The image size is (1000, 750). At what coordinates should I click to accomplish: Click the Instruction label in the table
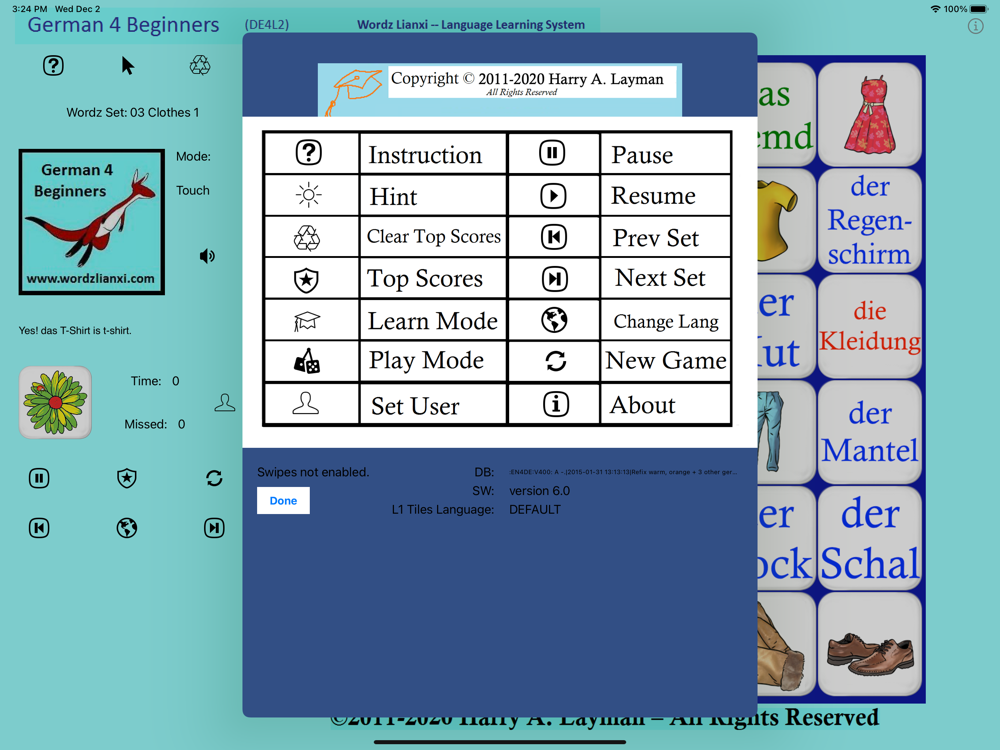(425, 155)
